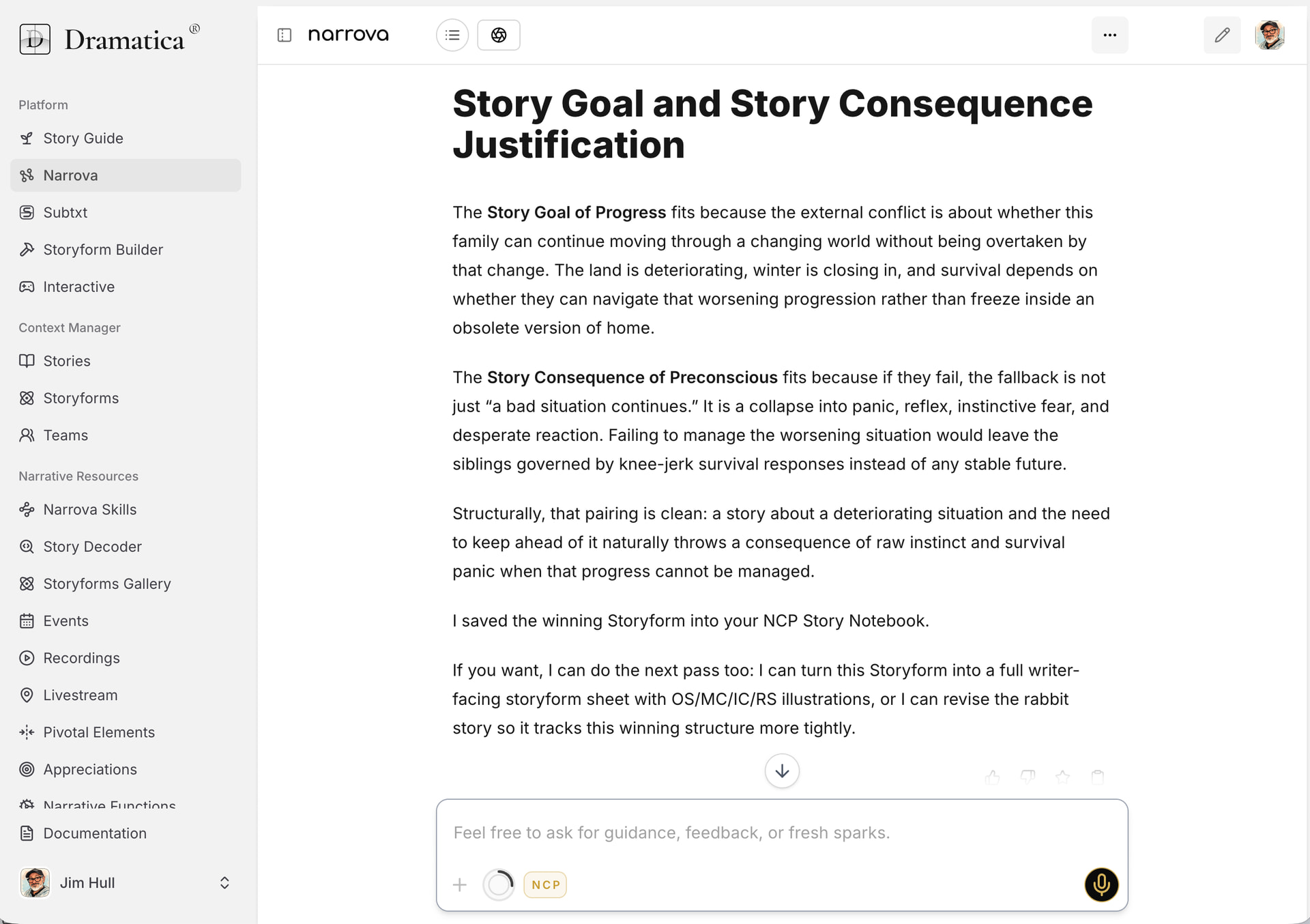Click the aperture-style icon in the header
Image resolution: width=1310 pixels, height=924 pixels.
[498, 35]
